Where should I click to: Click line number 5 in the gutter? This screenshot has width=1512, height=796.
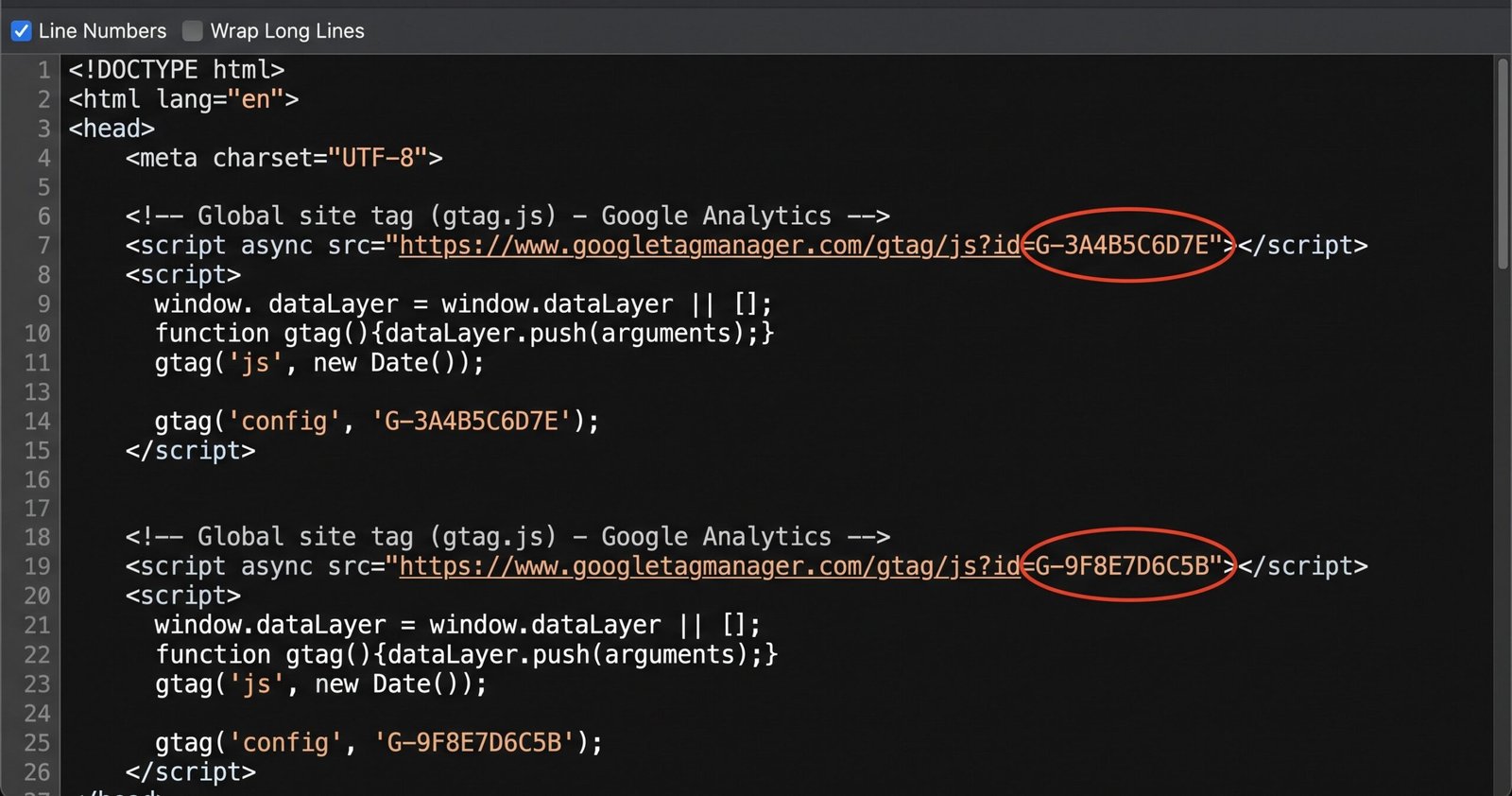pos(43,187)
